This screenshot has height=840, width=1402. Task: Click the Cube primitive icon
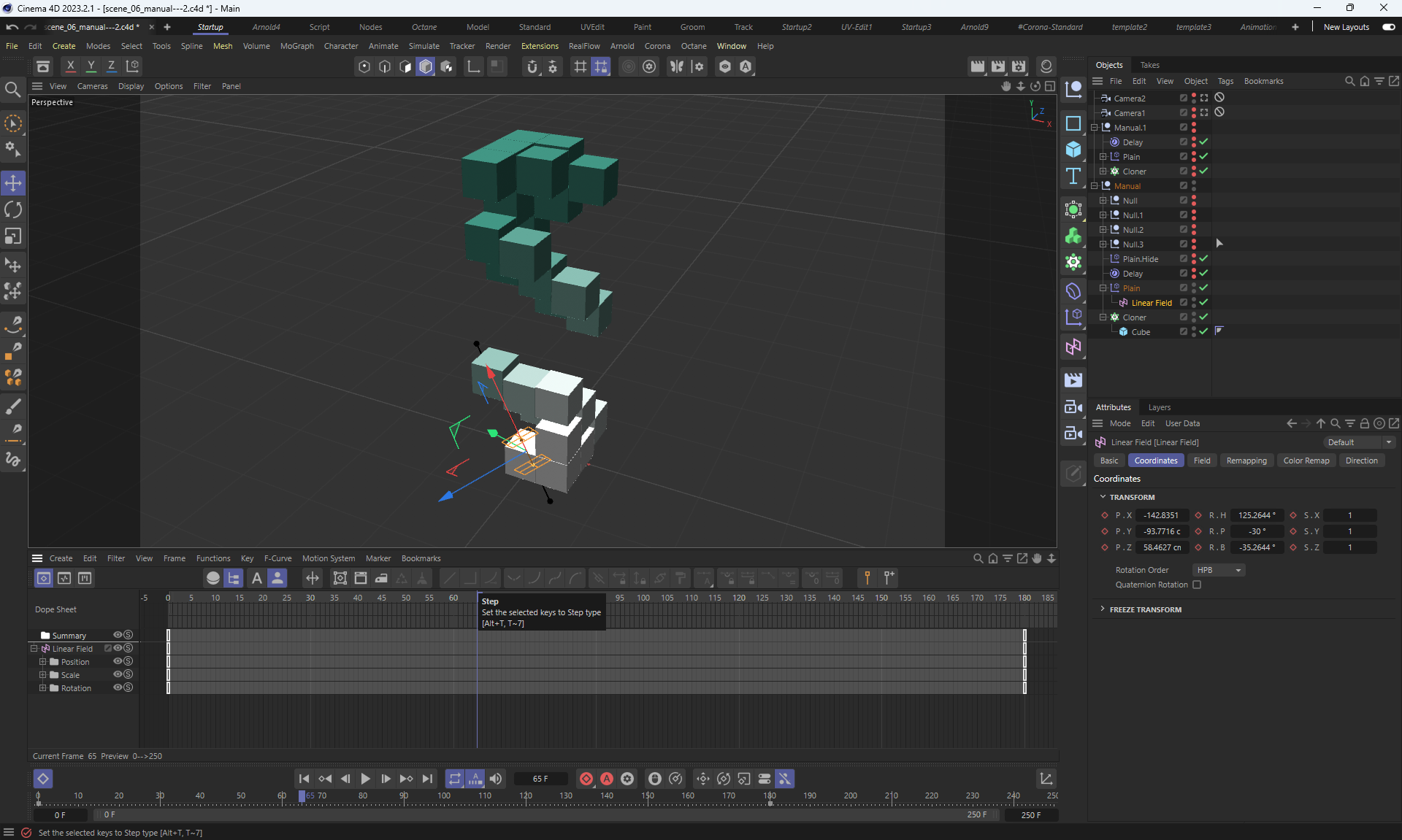(1073, 149)
